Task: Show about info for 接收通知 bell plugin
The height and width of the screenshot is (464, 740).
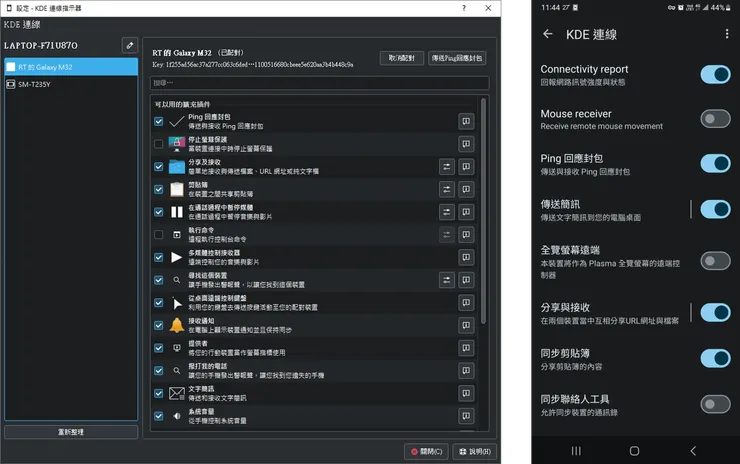Action: [x=466, y=325]
